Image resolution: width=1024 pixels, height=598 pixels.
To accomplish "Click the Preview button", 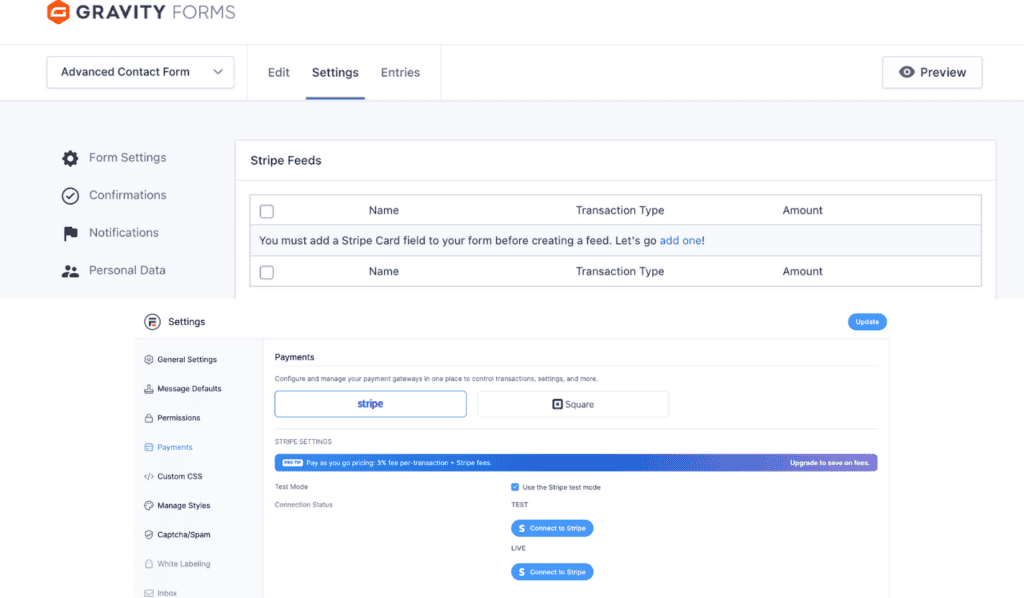I will (x=932, y=72).
